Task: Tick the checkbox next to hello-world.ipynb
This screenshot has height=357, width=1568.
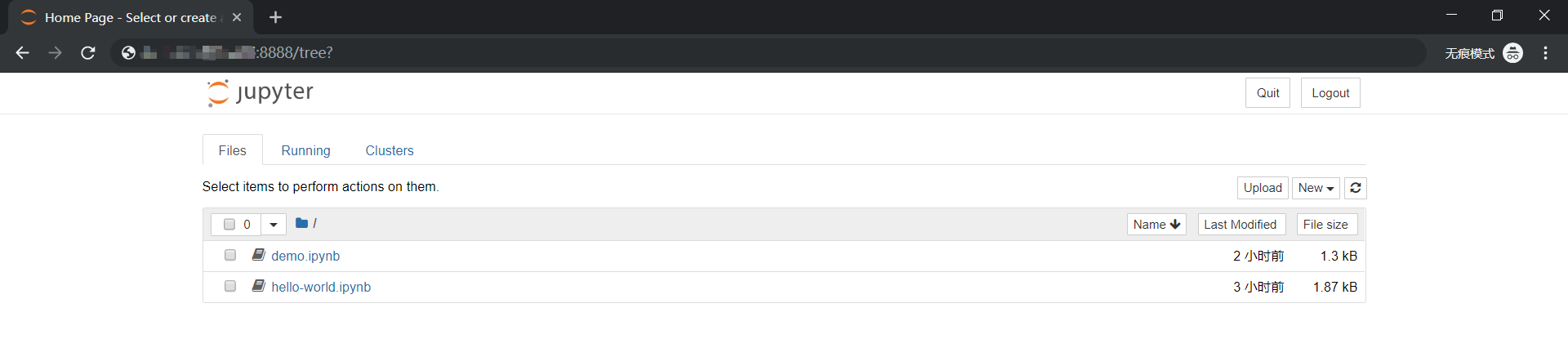Action: click(x=230, y=287)
